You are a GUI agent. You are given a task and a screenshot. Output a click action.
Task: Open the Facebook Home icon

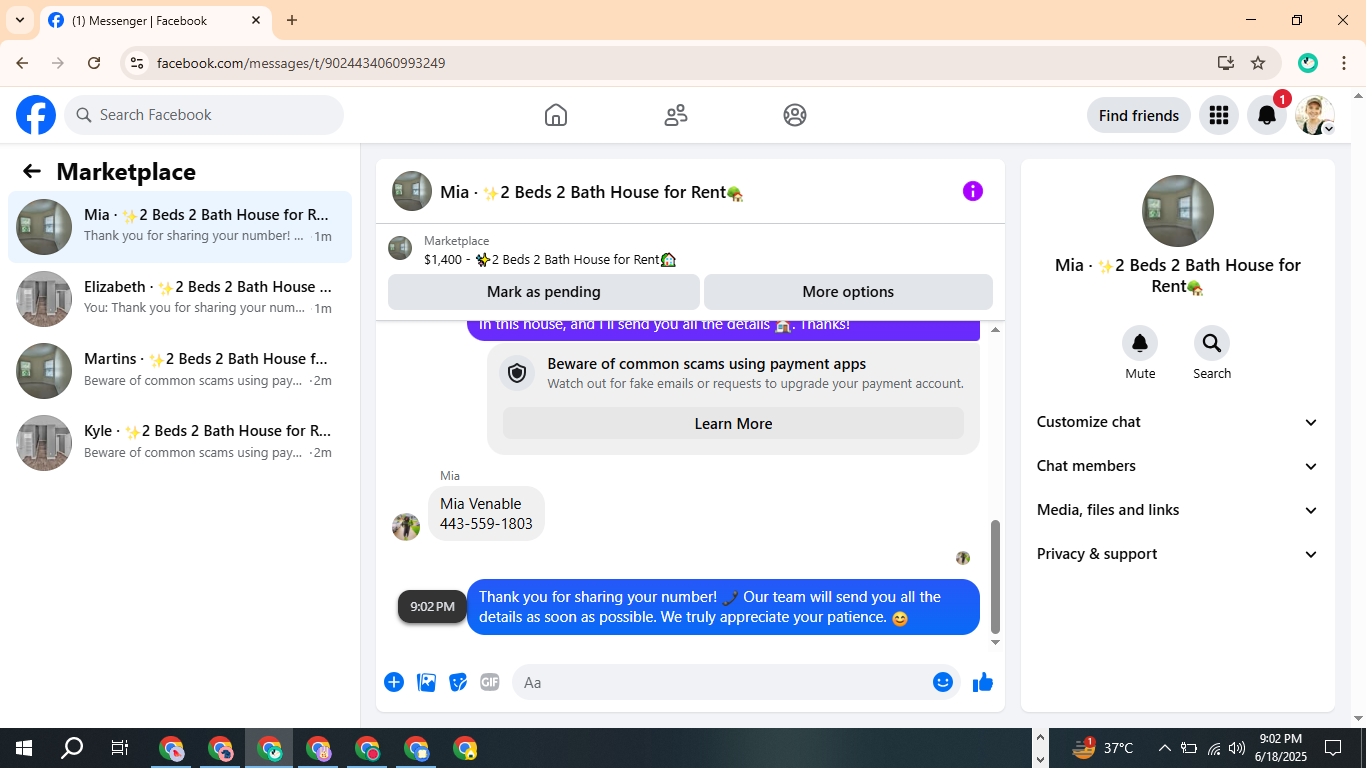[556, 115]
